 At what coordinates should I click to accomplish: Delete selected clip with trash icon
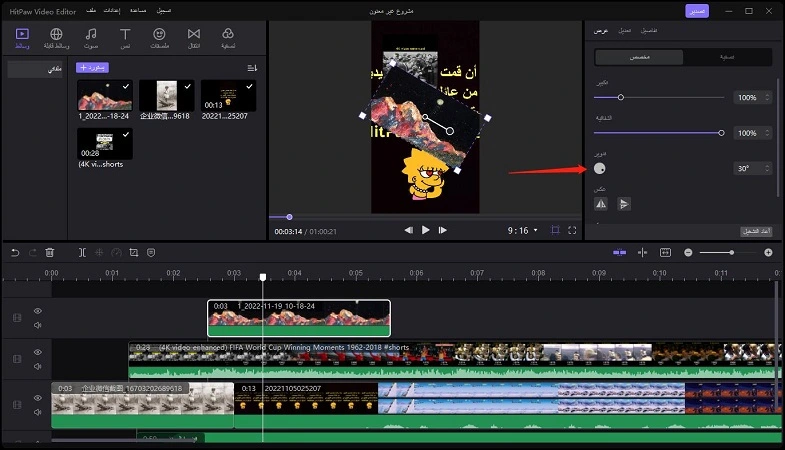pos(50,253)
